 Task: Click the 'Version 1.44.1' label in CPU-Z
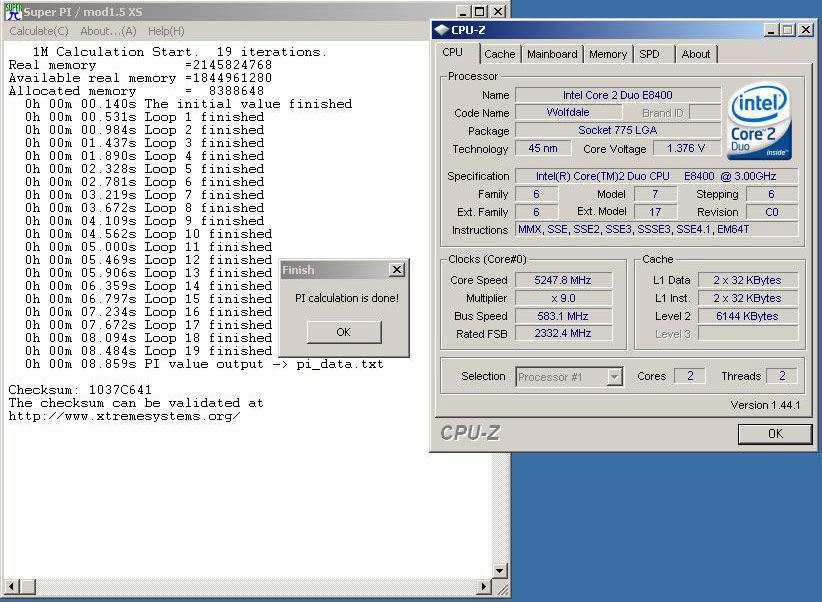point(765,405)
